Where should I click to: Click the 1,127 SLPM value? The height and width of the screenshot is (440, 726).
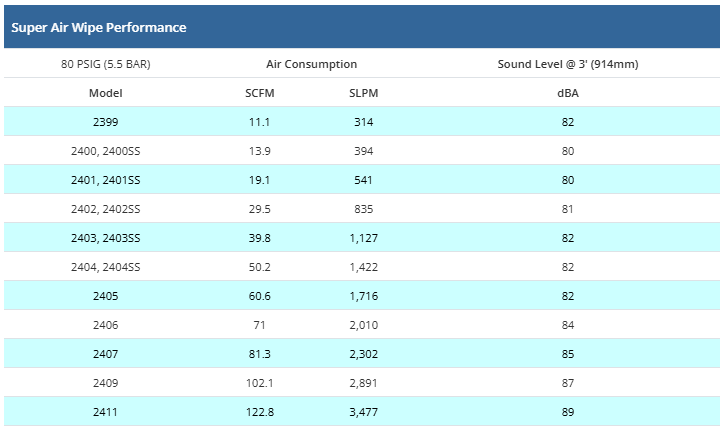[x=364, y=238]
